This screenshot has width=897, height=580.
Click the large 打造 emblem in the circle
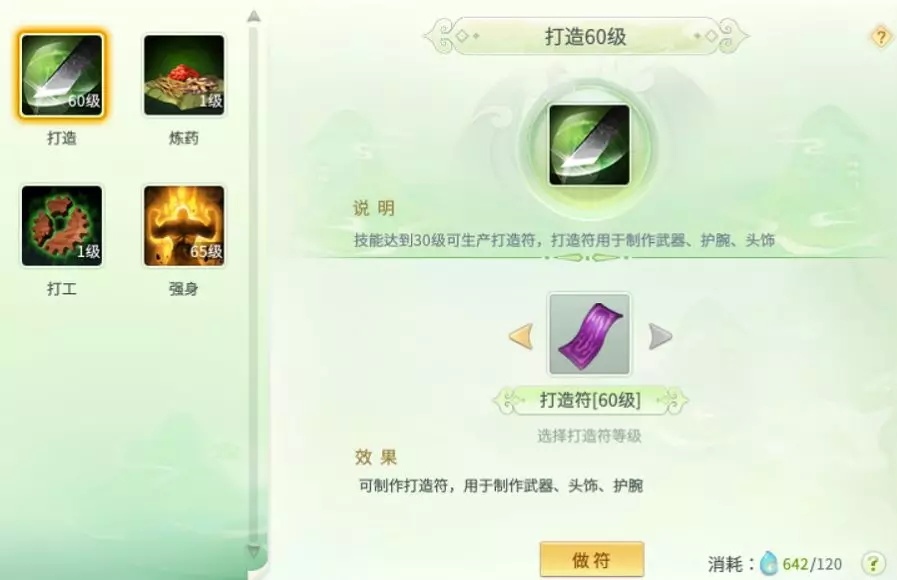[589, 145]
